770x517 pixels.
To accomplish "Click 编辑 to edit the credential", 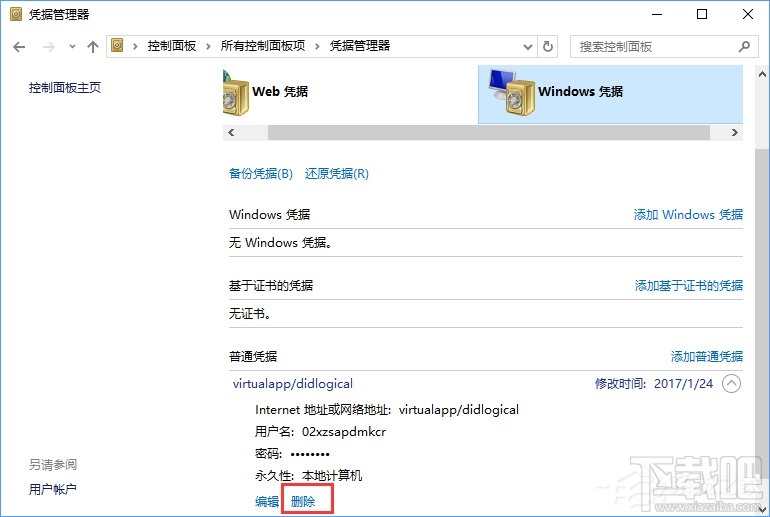I will click(267, 501).
